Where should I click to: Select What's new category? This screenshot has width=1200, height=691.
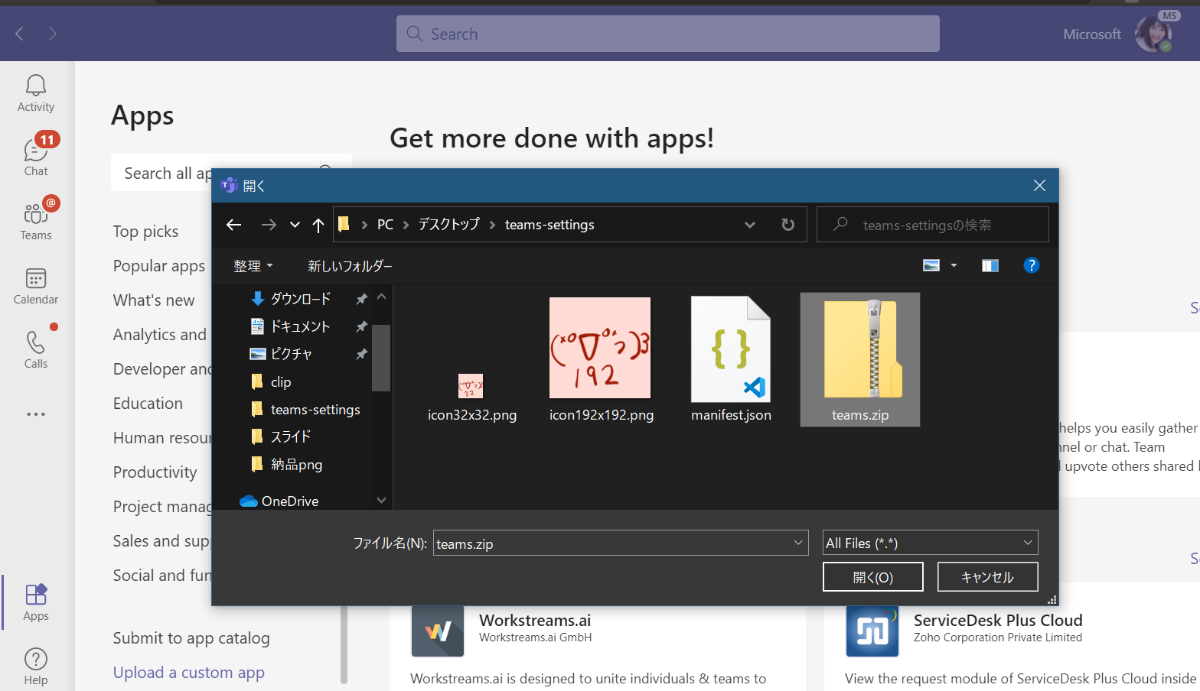pyautogui.click(x=154, y=300)
